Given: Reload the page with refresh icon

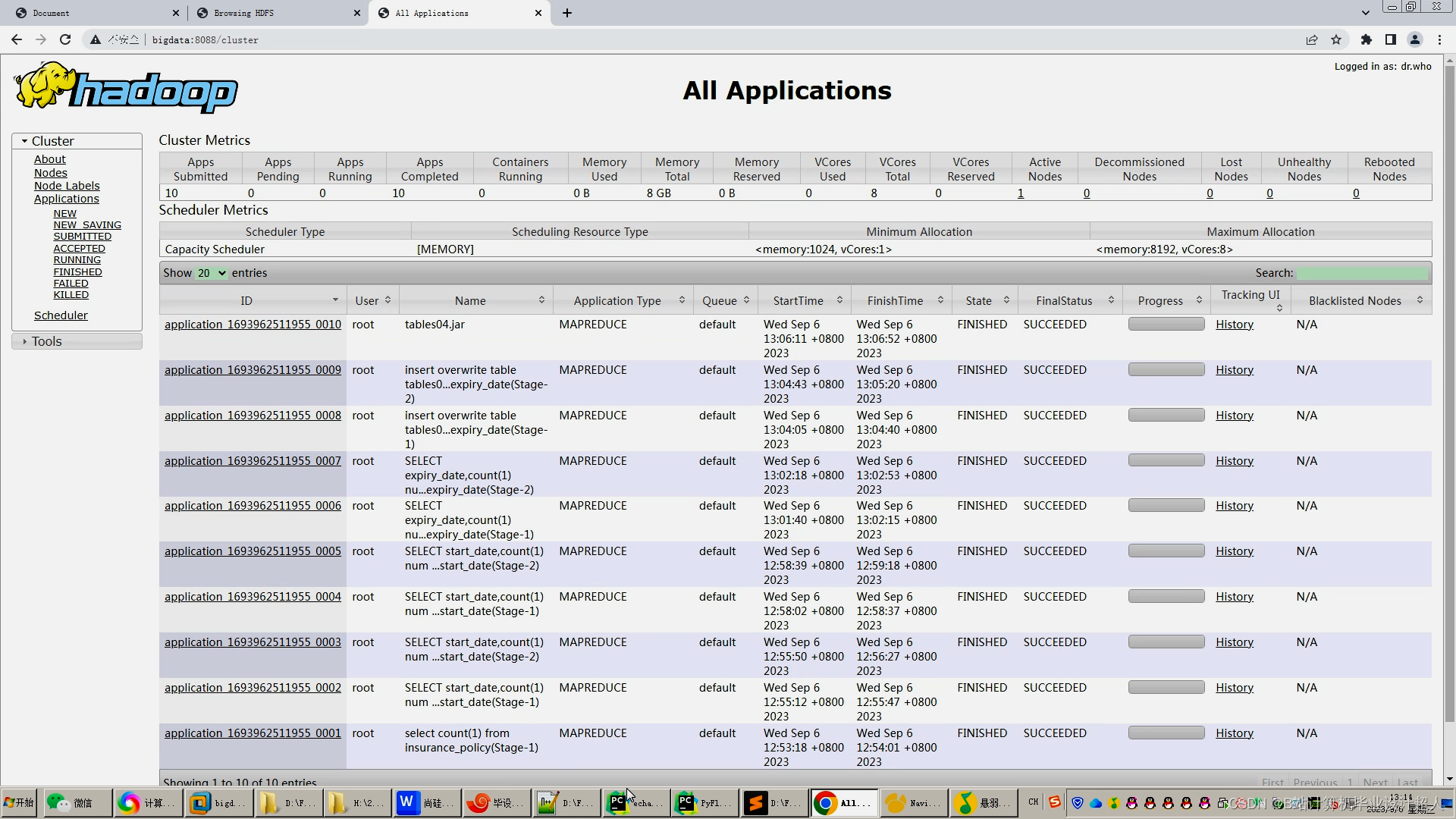Looking at the screenshot, I should pos(65,39).
